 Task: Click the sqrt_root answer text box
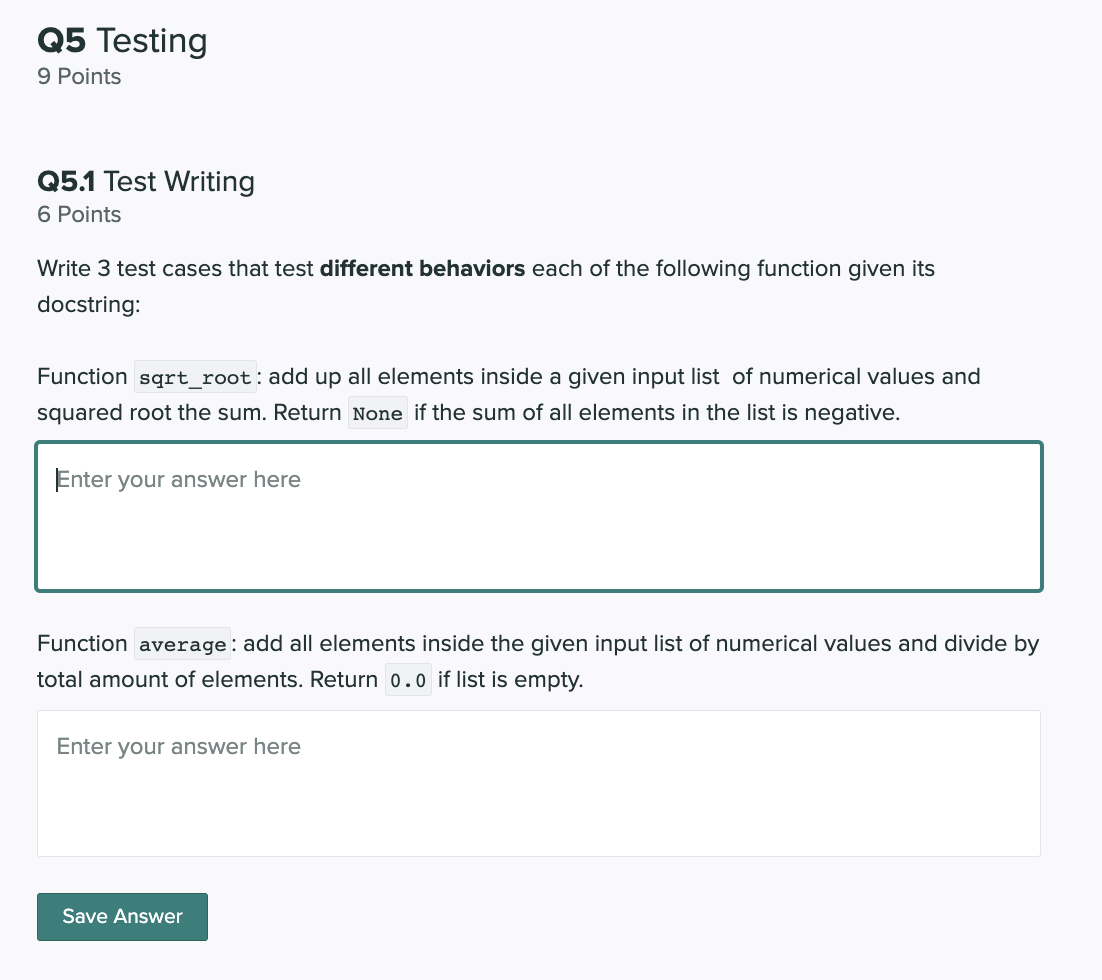pyautogui.click(x=538, y=517)
